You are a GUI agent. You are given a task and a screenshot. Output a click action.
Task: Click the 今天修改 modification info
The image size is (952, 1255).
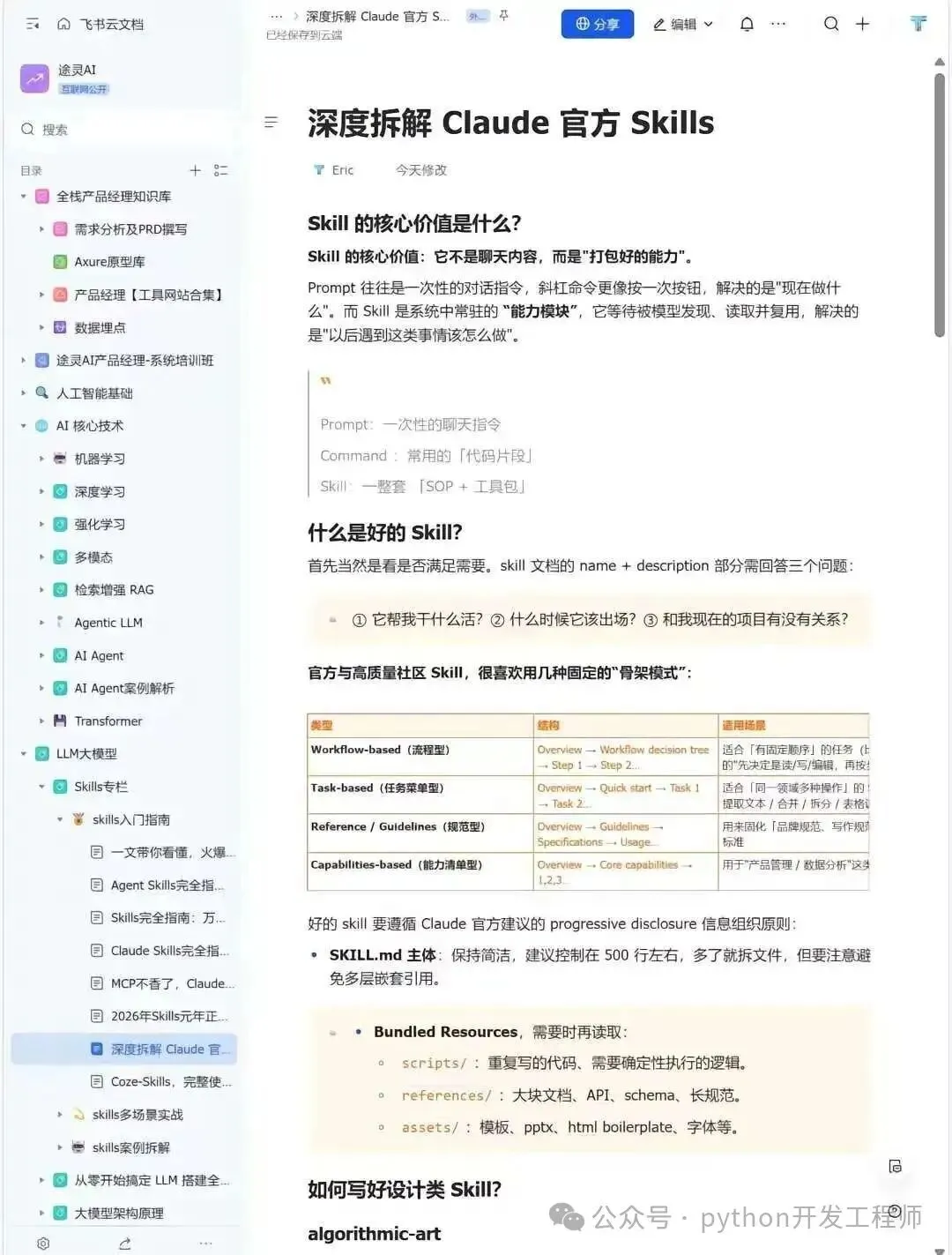click(420, 170)
